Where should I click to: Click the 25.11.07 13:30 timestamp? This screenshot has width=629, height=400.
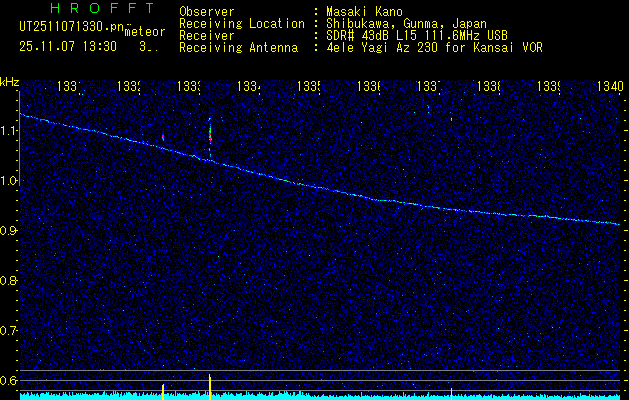click(68, 46)
